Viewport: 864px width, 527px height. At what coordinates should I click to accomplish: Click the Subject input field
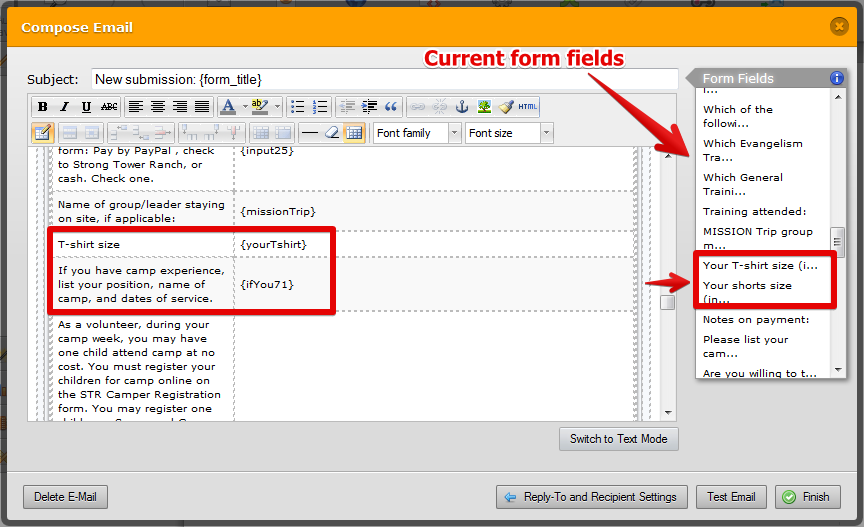click(384, 79)
